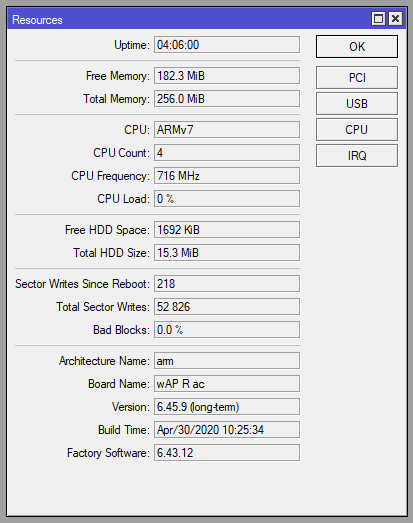Screen dimensions: 413x523
Task: Click the Total Sector Writes field
Action: 227,307
